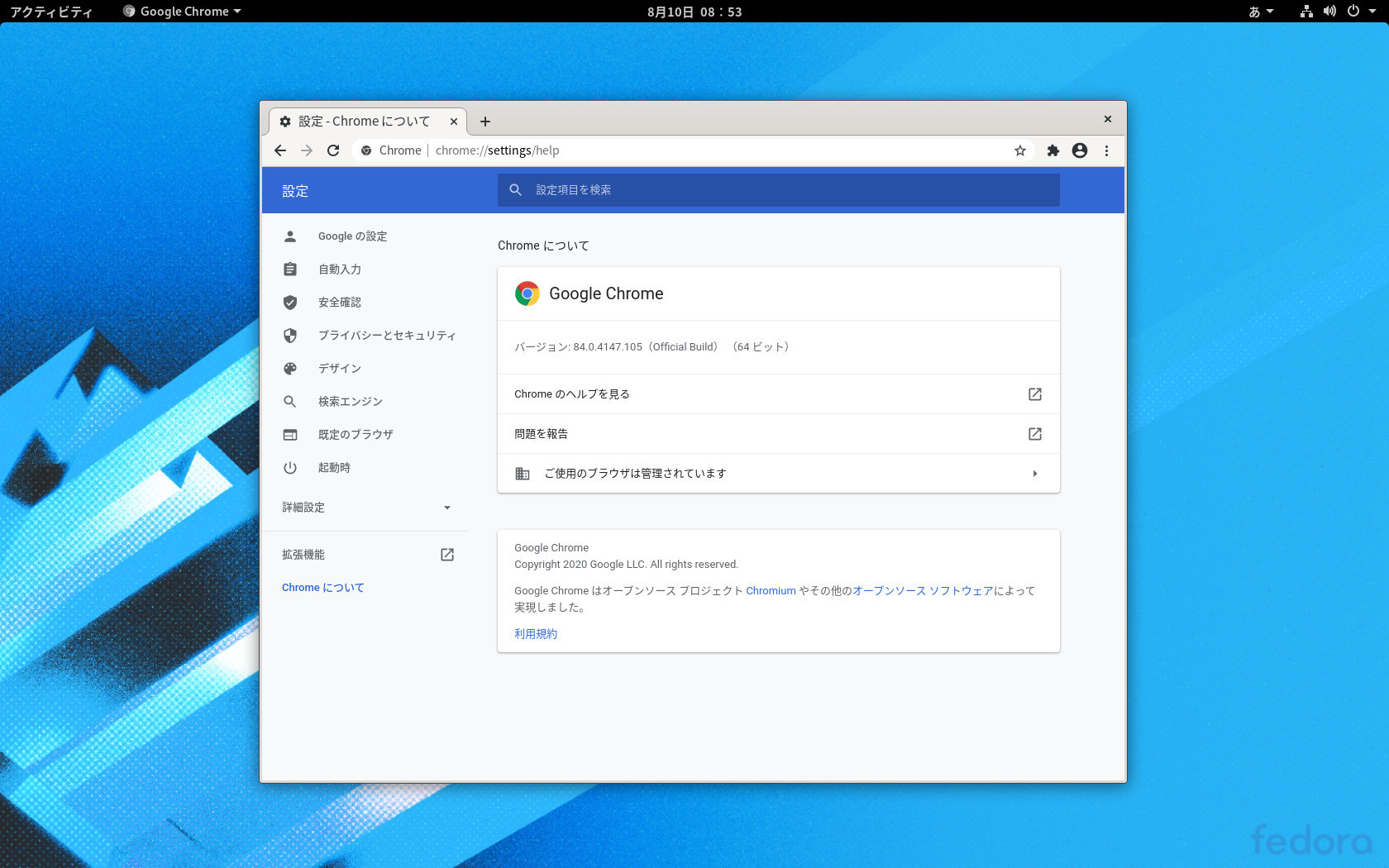The height and width of the screenshot is (868, 1389).
Task: Close the settings tab
Action: 454,122
